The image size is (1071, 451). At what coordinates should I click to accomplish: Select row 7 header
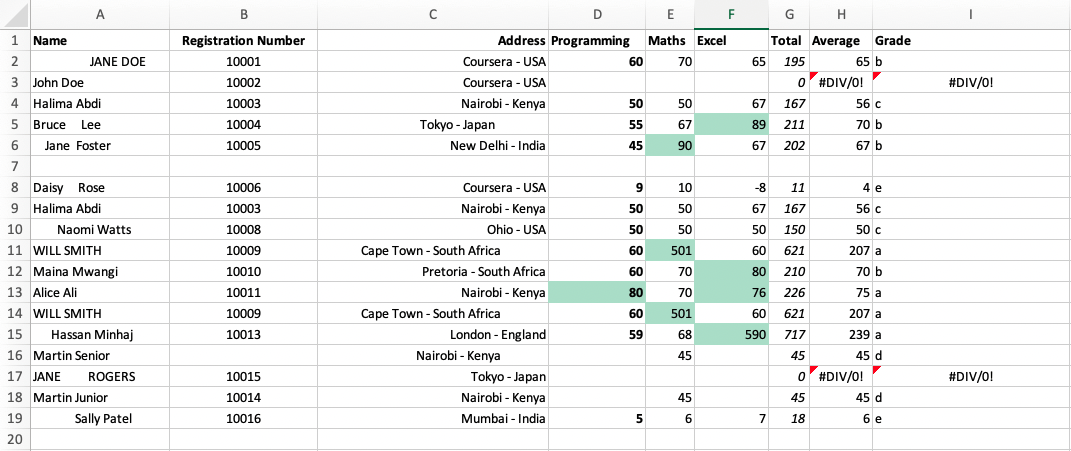[x=15, y=166]
